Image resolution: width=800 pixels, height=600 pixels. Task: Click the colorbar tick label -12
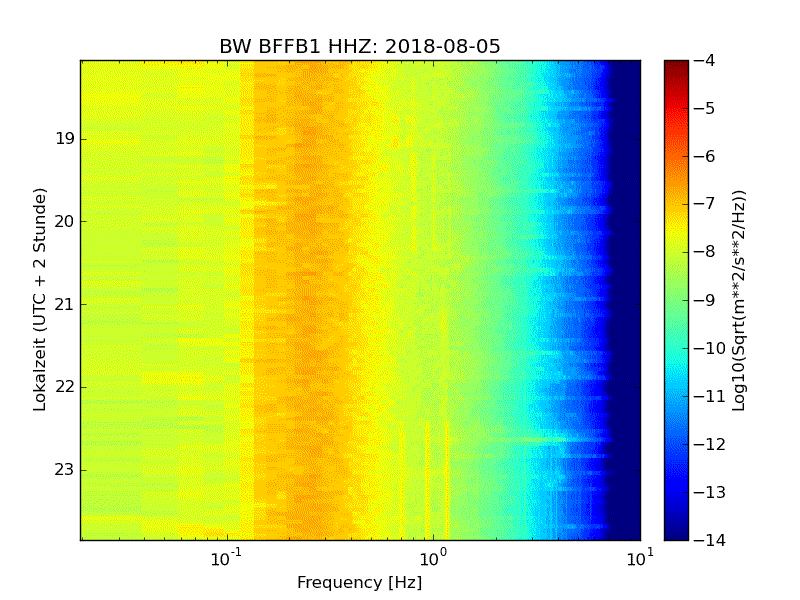coord(710,444)
